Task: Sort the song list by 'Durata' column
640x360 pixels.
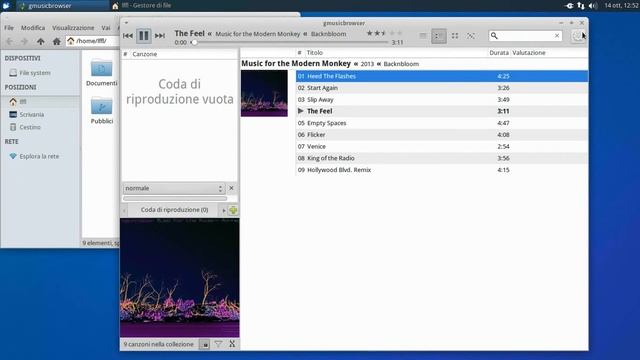Action: 499,53
